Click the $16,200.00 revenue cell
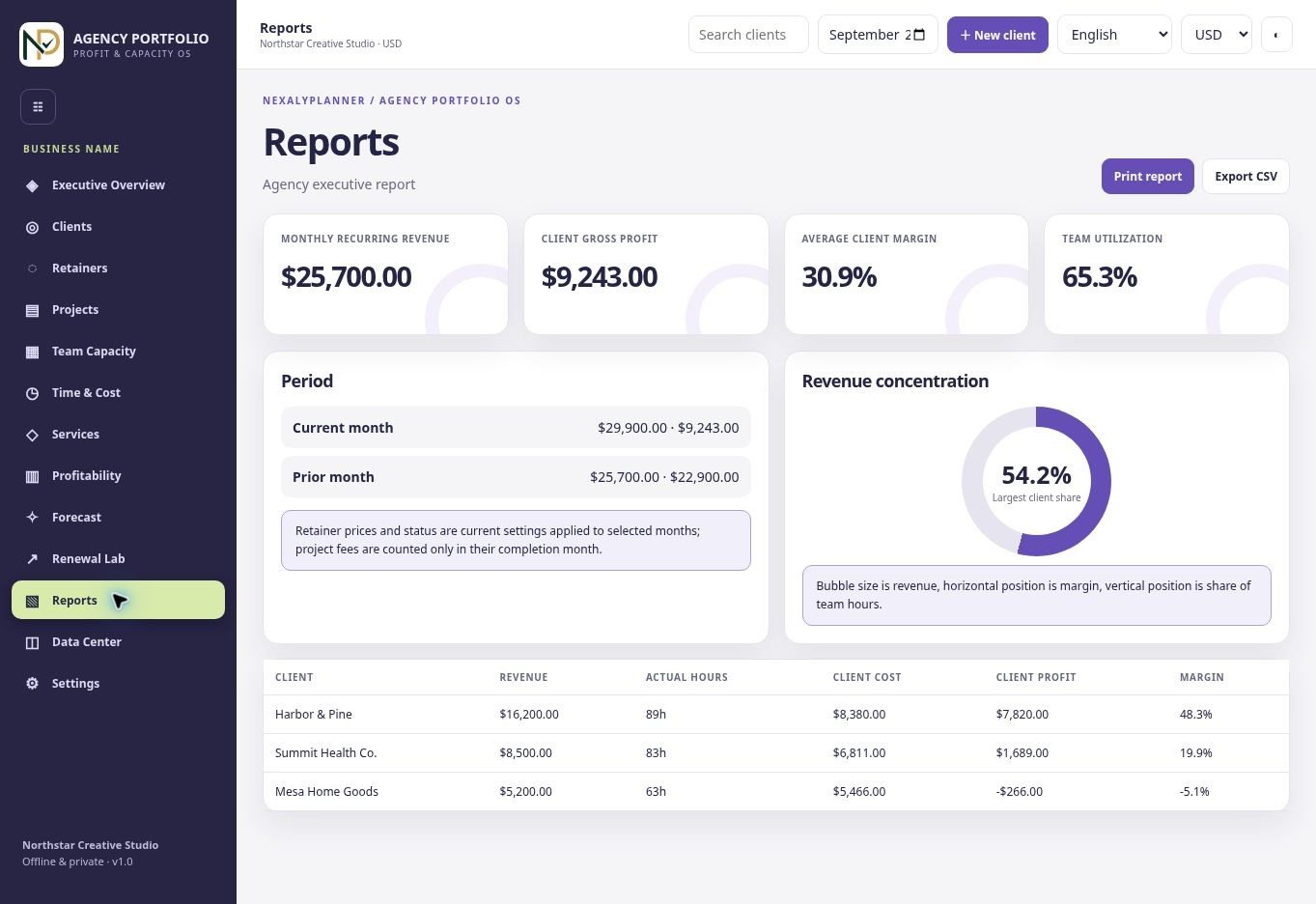Screen dimensions: 1316x904 529,715
